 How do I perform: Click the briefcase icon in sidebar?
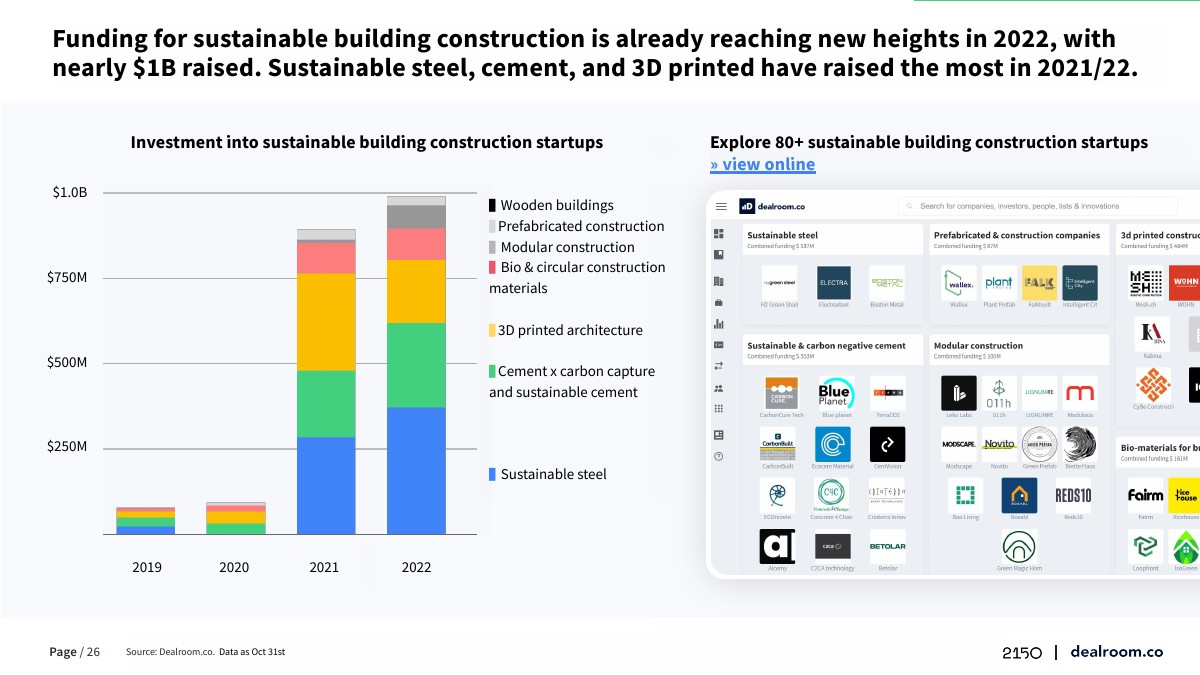719,302
